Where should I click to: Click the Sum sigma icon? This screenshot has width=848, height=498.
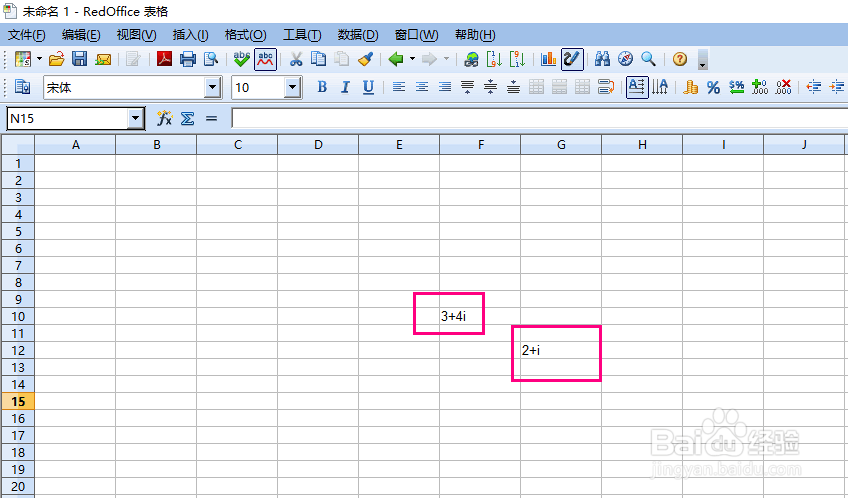[x=187, y=118]
